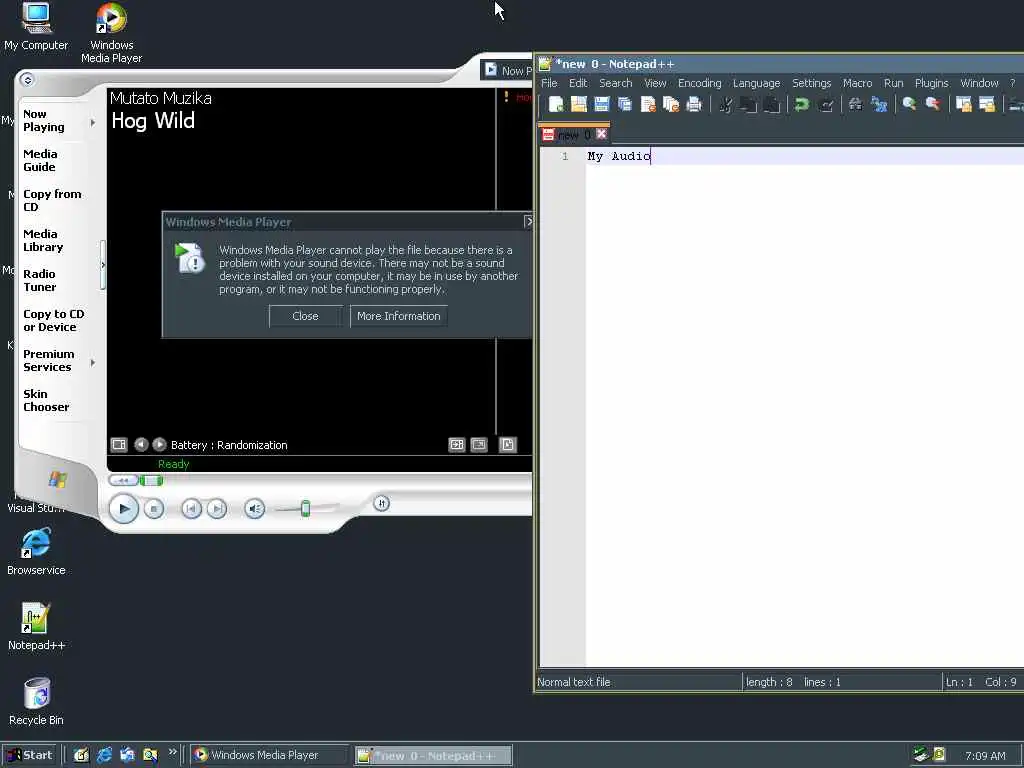Click the Open file icon in Notepad++
The width and height of the screenshot is (1024, 768).
(x=579, y=104)
